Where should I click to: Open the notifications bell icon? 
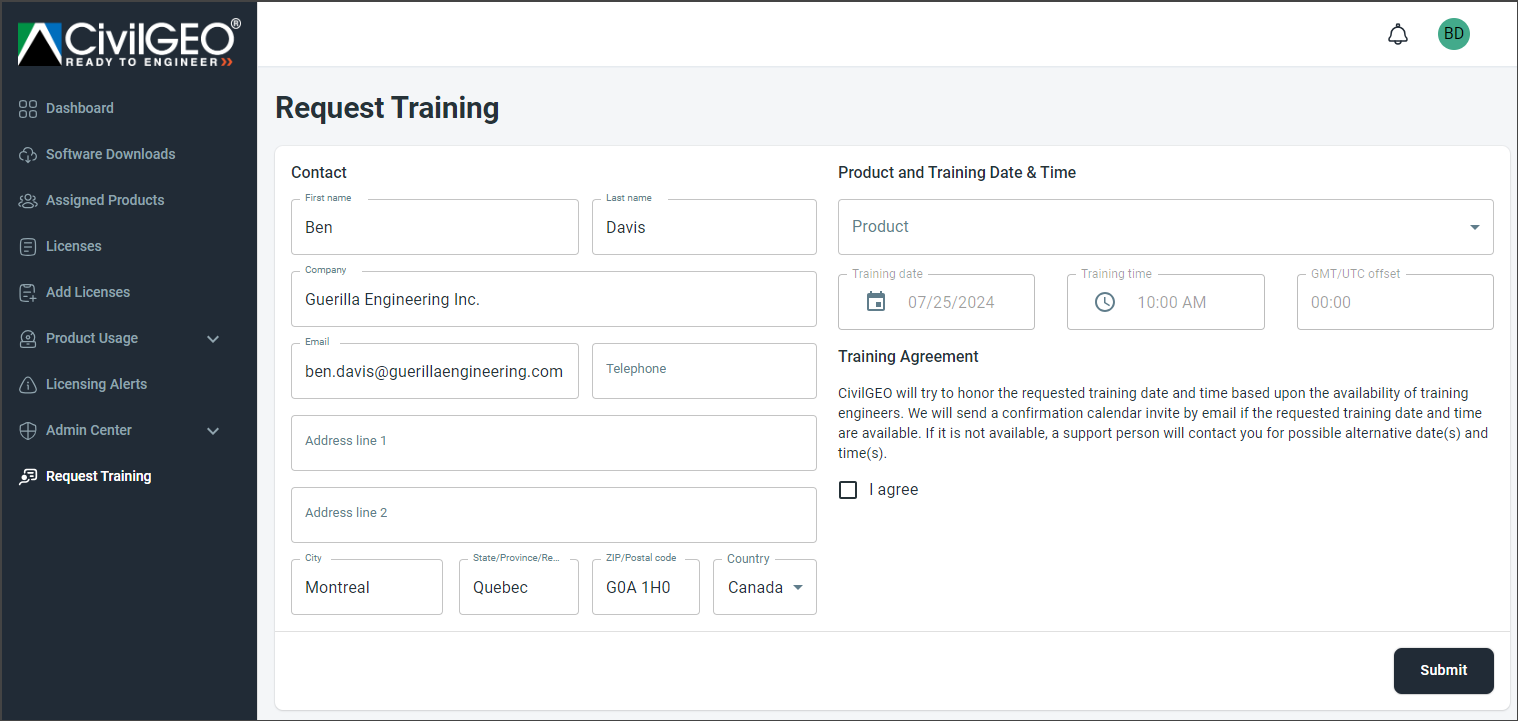1398,34
